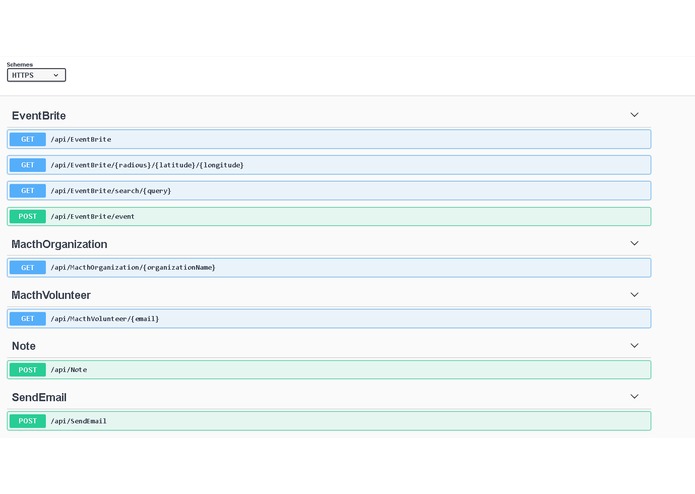This screenshot has width=695, height=494.
Task: Open /api/MacthOrganization/{organizationName} path
Action: 133,268
